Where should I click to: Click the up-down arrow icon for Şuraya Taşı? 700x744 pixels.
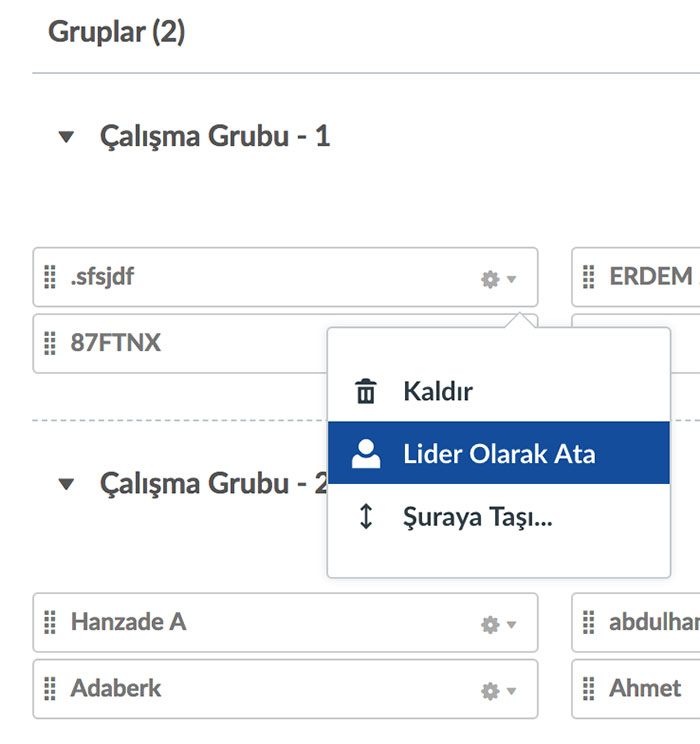click(x=366, y=516)
